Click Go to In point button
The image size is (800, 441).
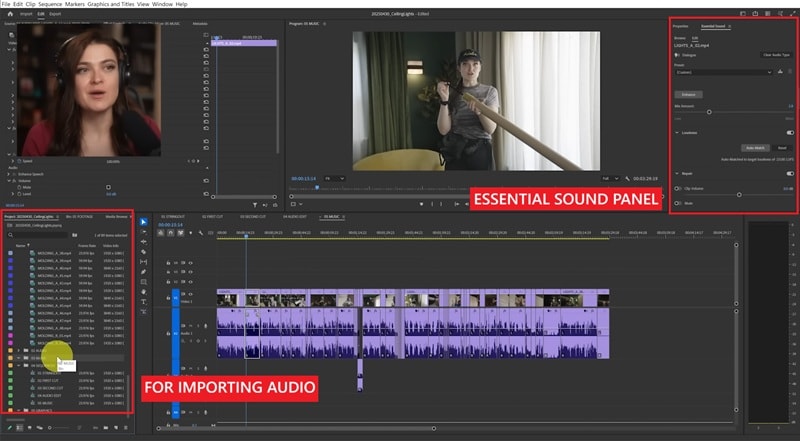pos(456,204)
